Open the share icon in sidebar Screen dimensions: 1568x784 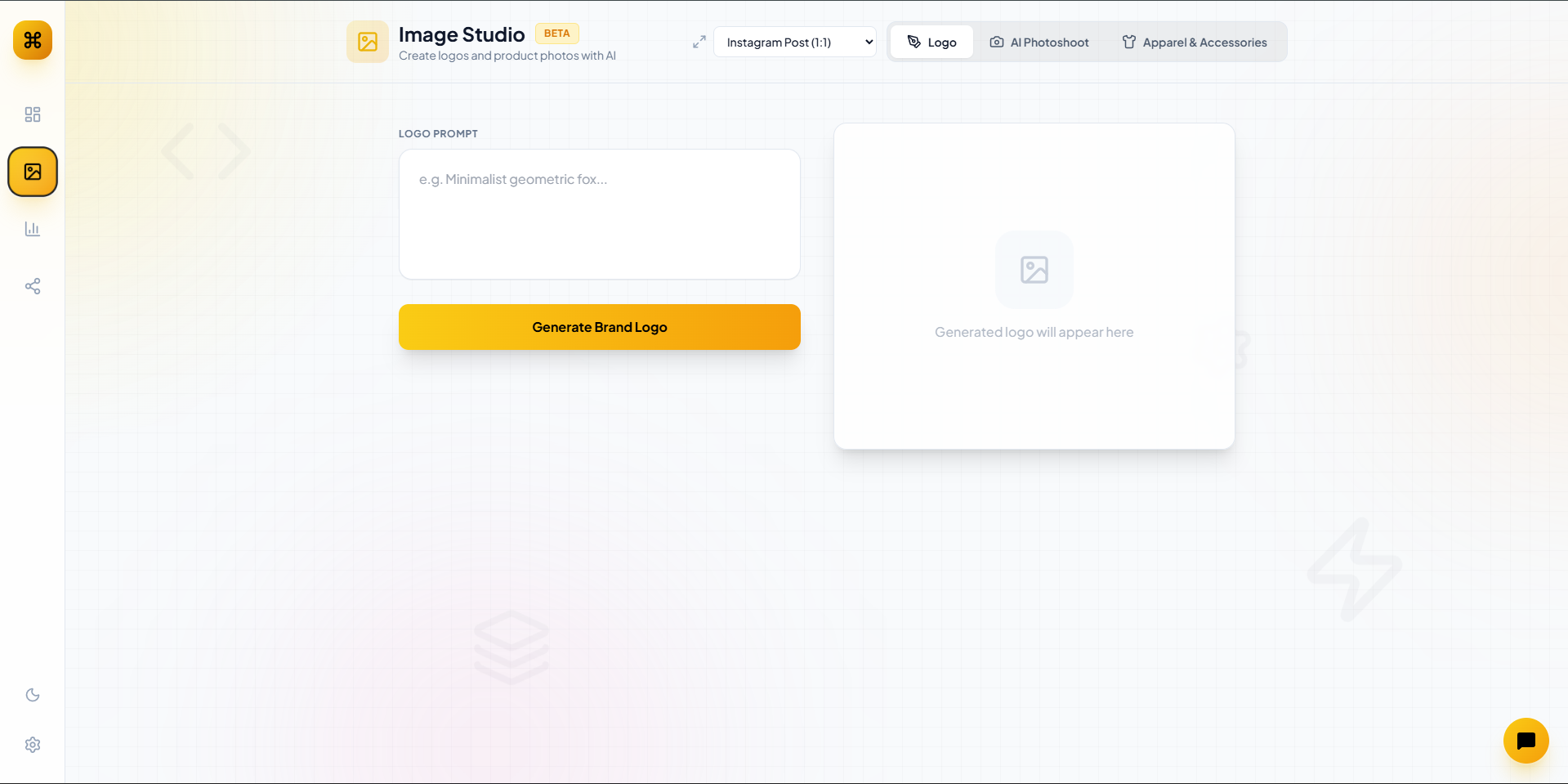click(x=32, y=286)
